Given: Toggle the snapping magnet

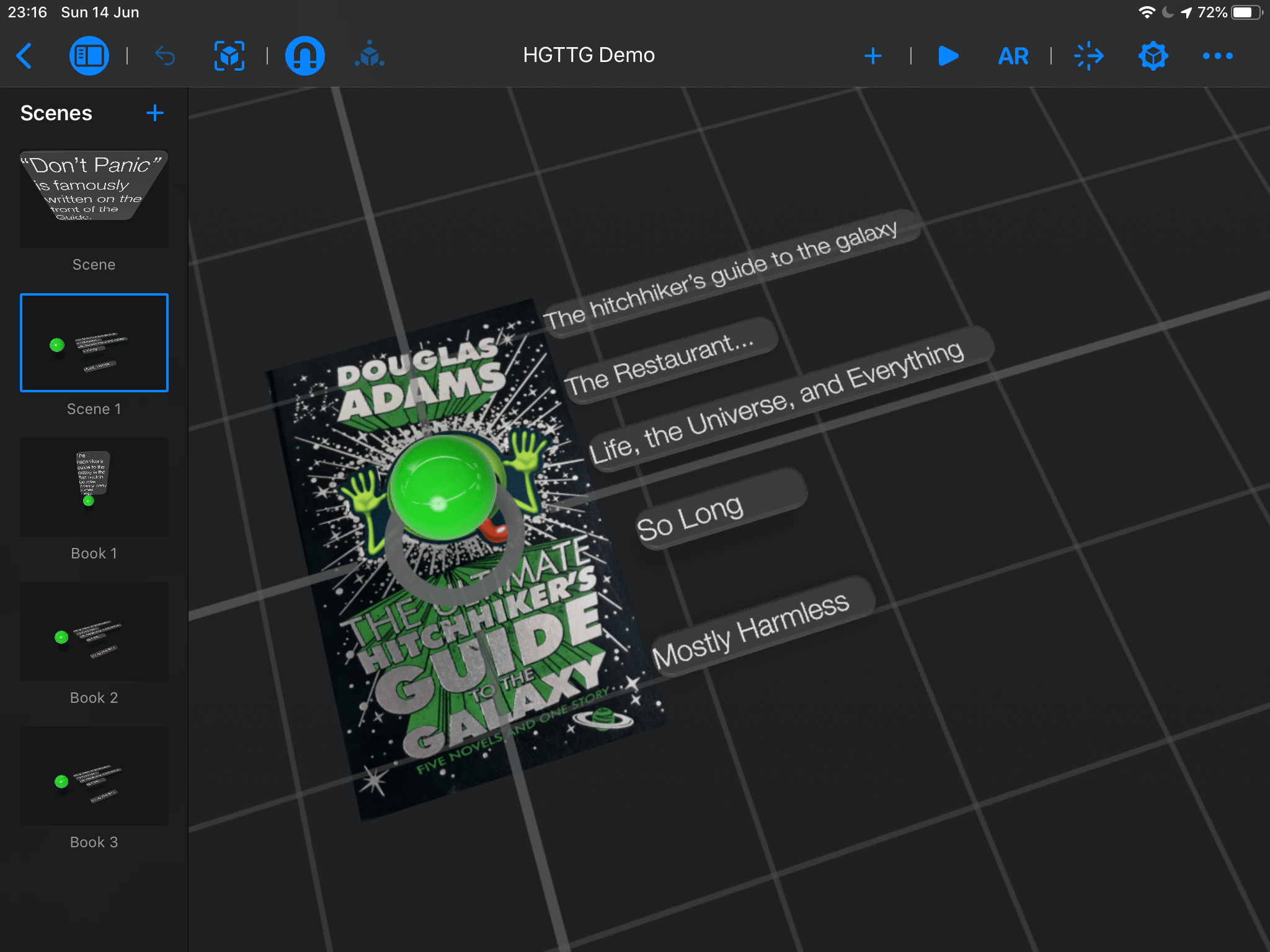Looking at the screenshot, I should (x=304, y=56).
